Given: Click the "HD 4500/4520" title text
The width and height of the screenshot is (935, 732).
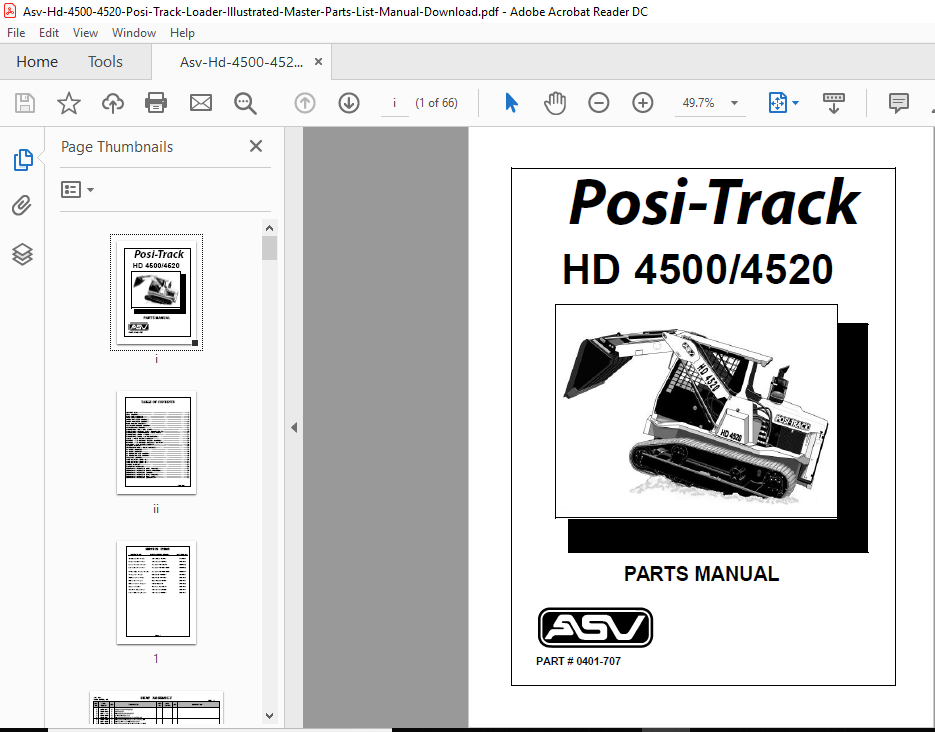Looking at the screenshot, I should [697, 269].
